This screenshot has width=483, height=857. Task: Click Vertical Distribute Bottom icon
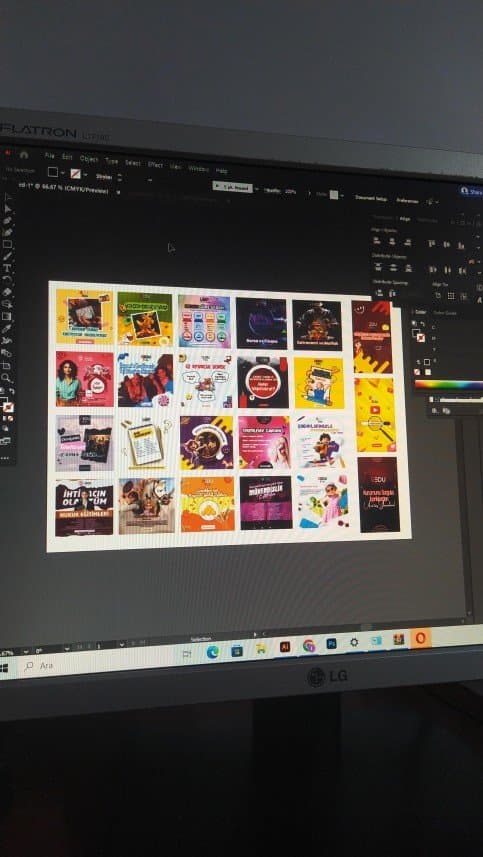(409, 269)
